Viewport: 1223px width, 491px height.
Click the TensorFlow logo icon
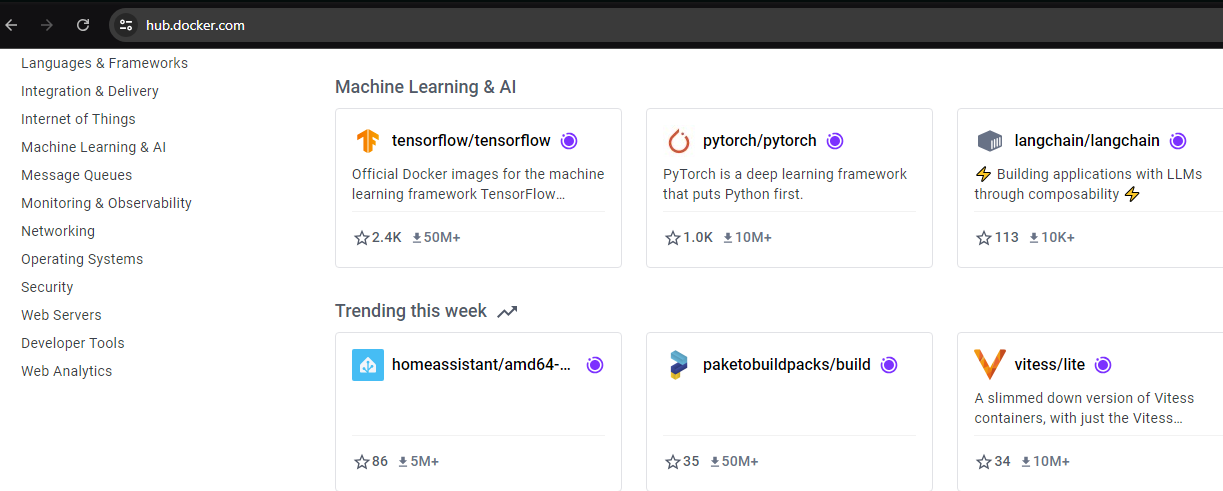pyautogui.click(x=368, y=141)
